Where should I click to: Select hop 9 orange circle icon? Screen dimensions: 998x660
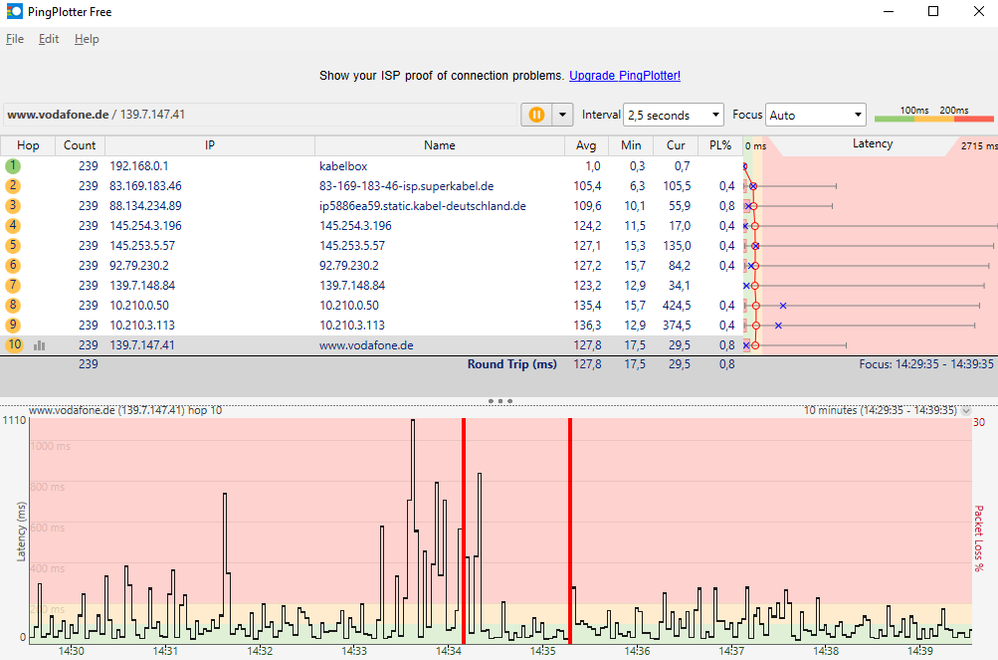coord(13,325)
